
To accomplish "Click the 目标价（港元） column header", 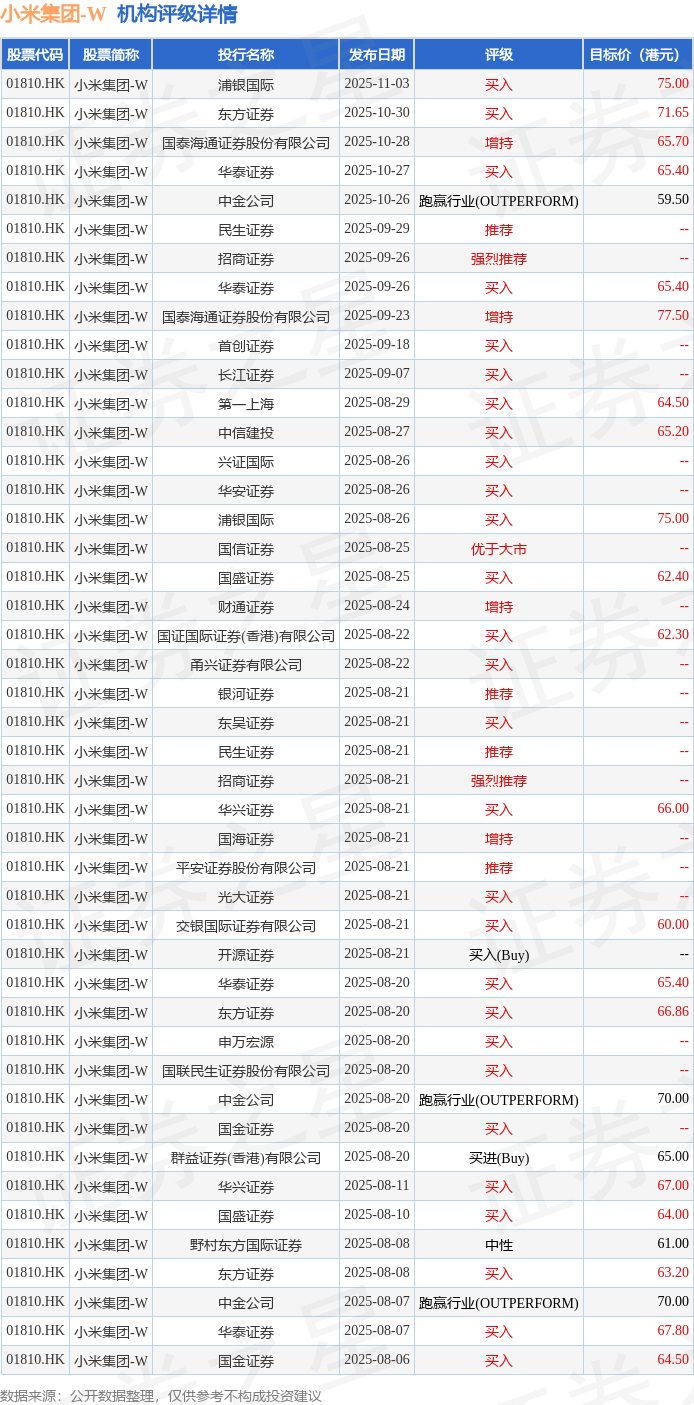I will (638, 55).
